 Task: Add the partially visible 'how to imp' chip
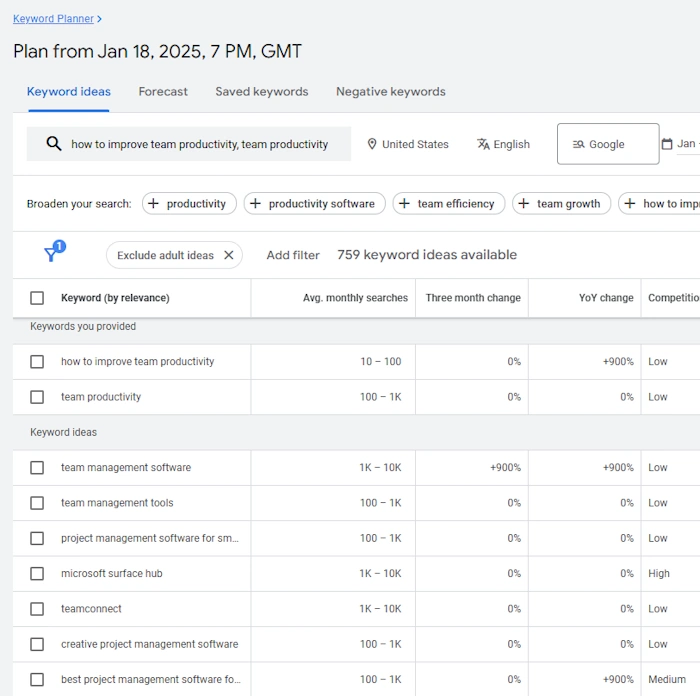(660, 204)
